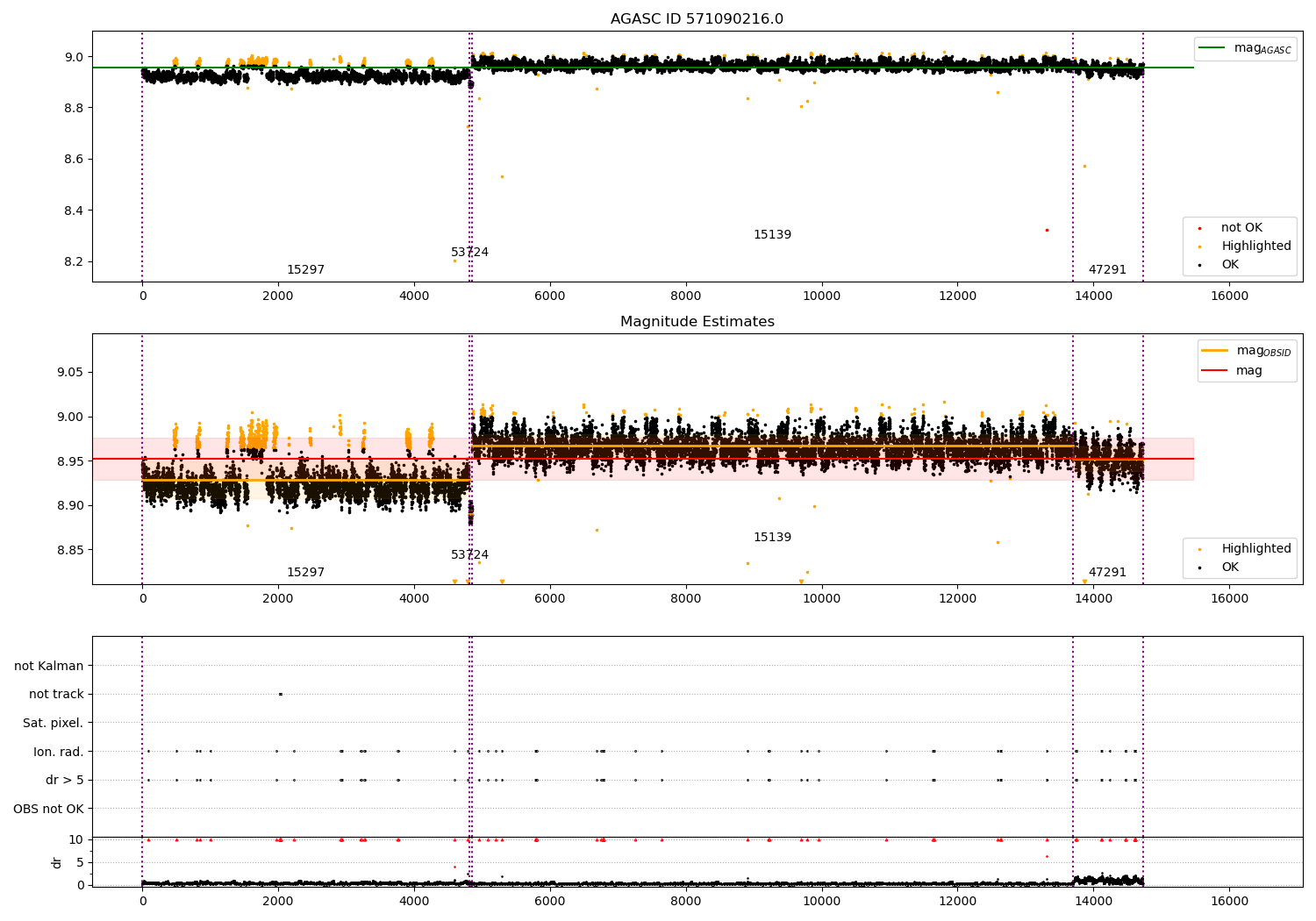Click the 'not Kalman' row label
The width and height of the screenshot is (1316, 921).
click(x=49, y=666)
